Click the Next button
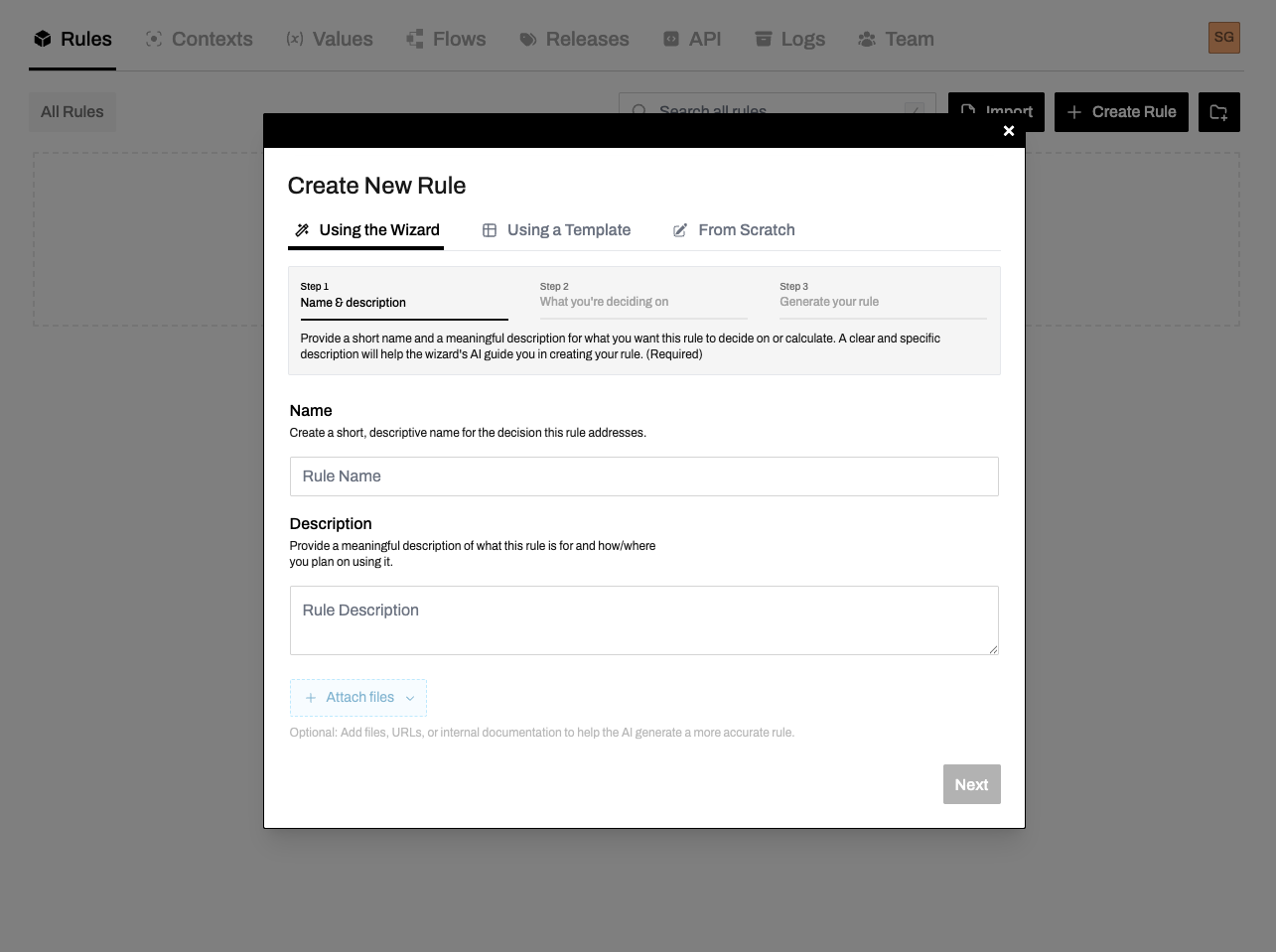This screenshot has height=952, width=1276. (971, 784)
